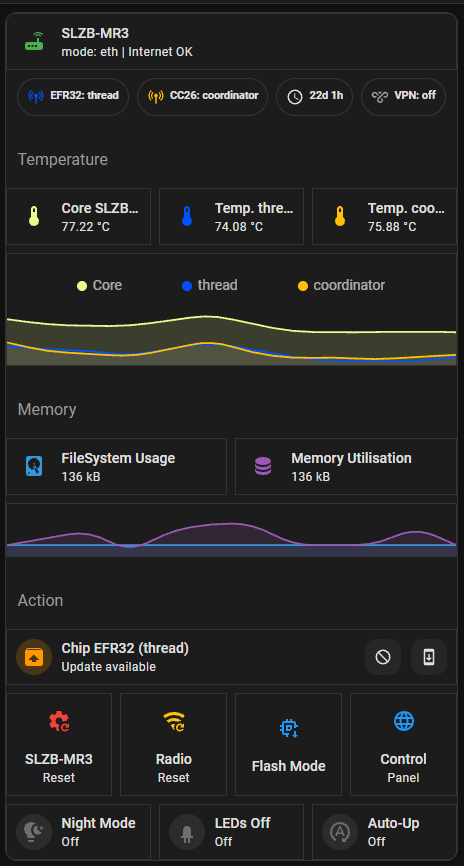
Task: Toggle Night Mode on
Action: coord(78,832)
